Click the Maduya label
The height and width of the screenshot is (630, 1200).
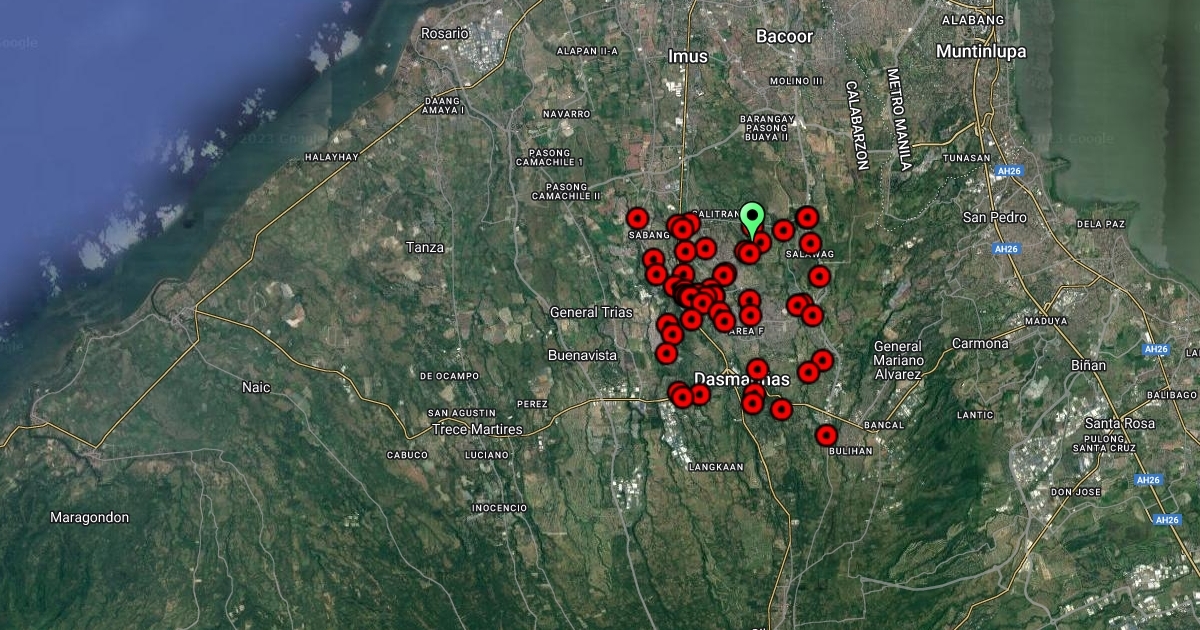point(1045,321)
